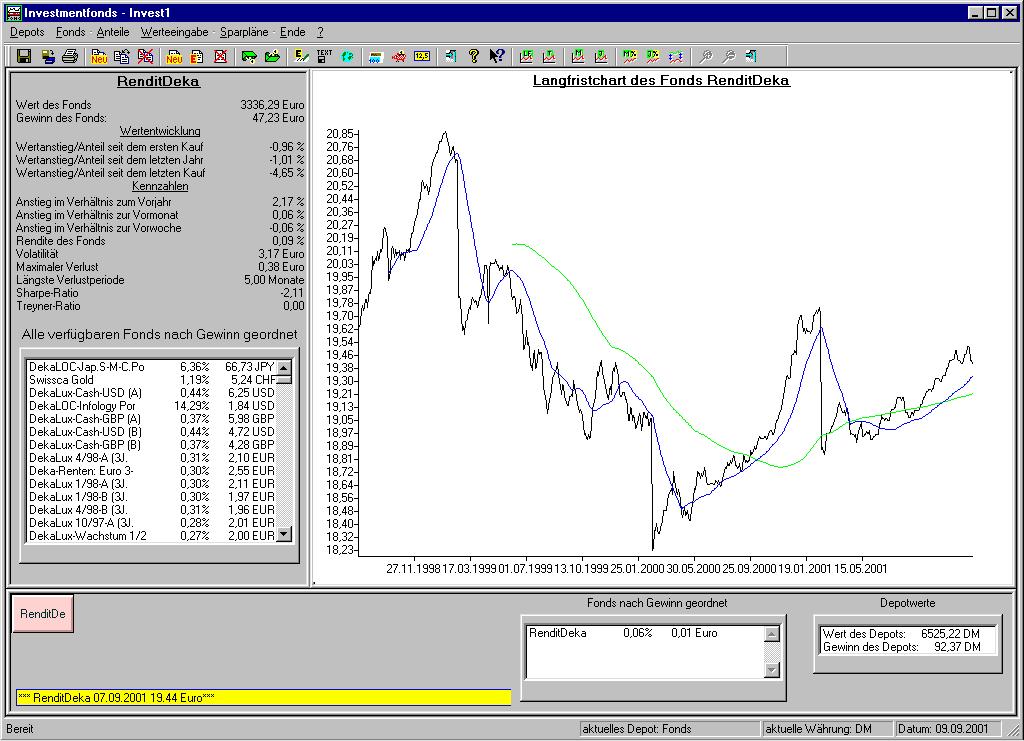Select DekaLux-Wachstum 1/2 row
This screenshot has height=741, width=1024.
coord(152,536)
